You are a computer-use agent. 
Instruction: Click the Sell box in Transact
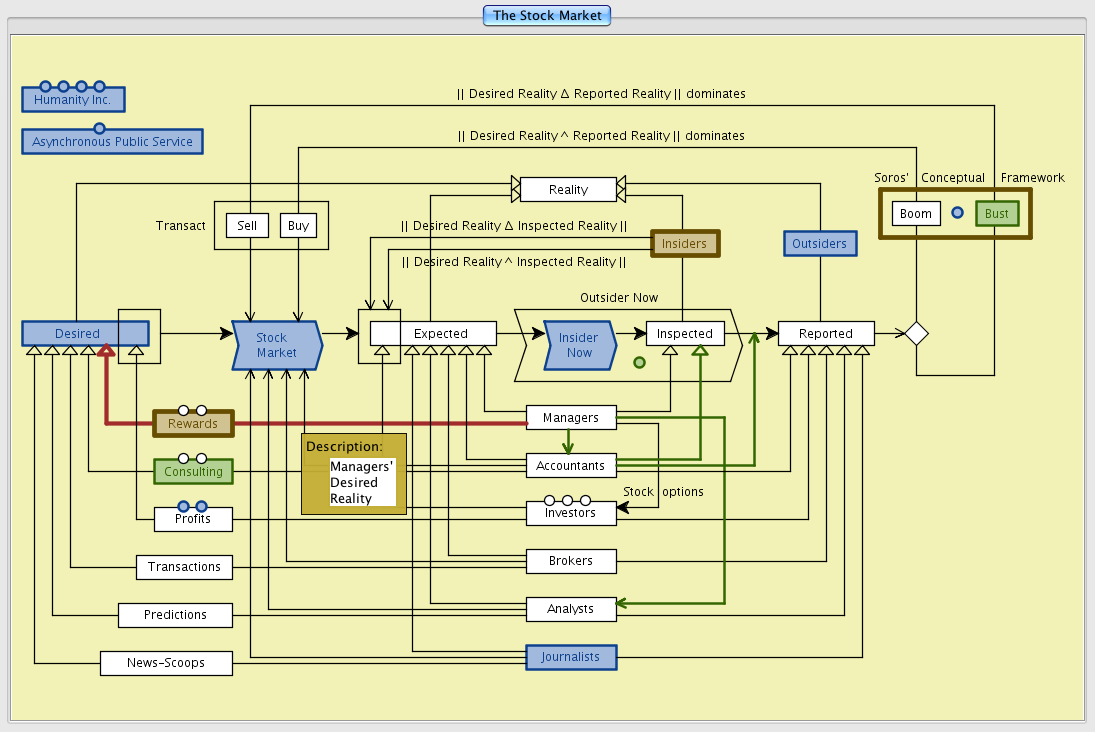(247, 226)
